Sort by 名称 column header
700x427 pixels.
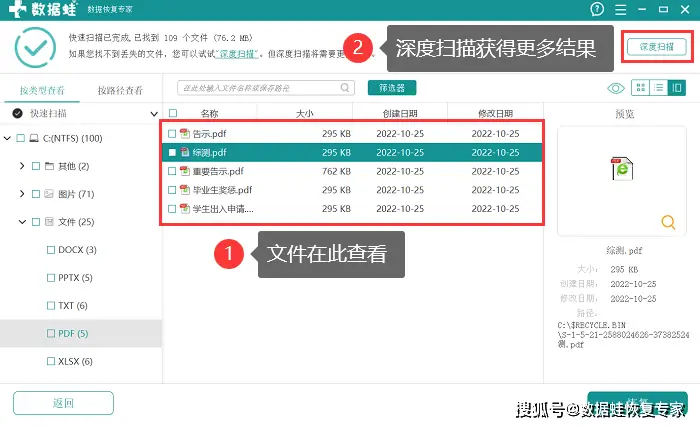point(209,113)
